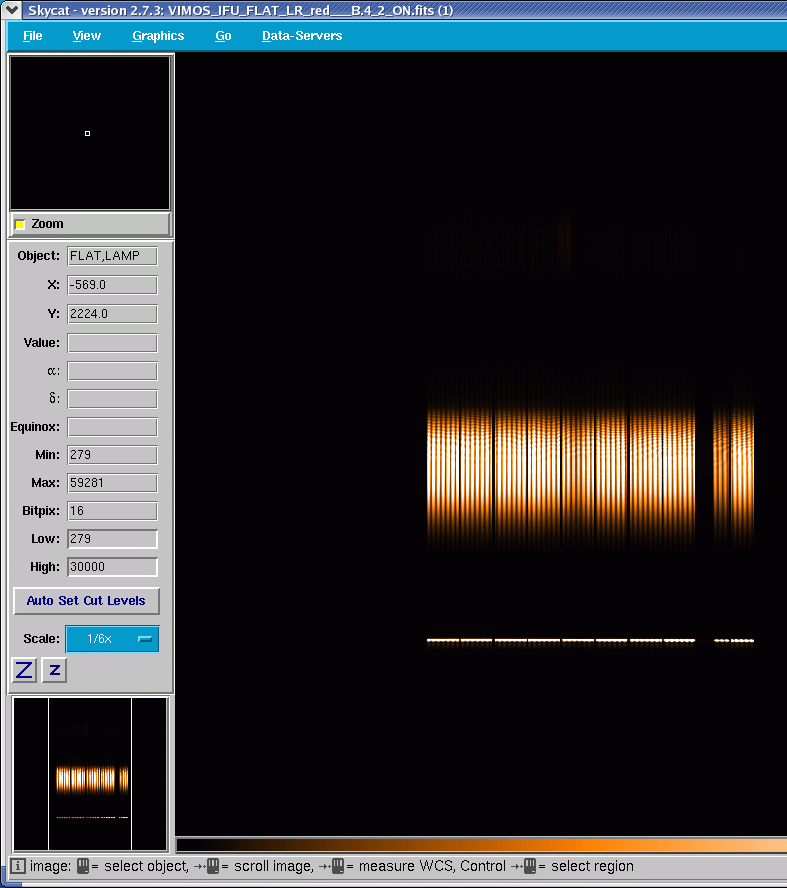Zoom in with the large Z icon
787x888 pixels.
[x=24, y=671]
